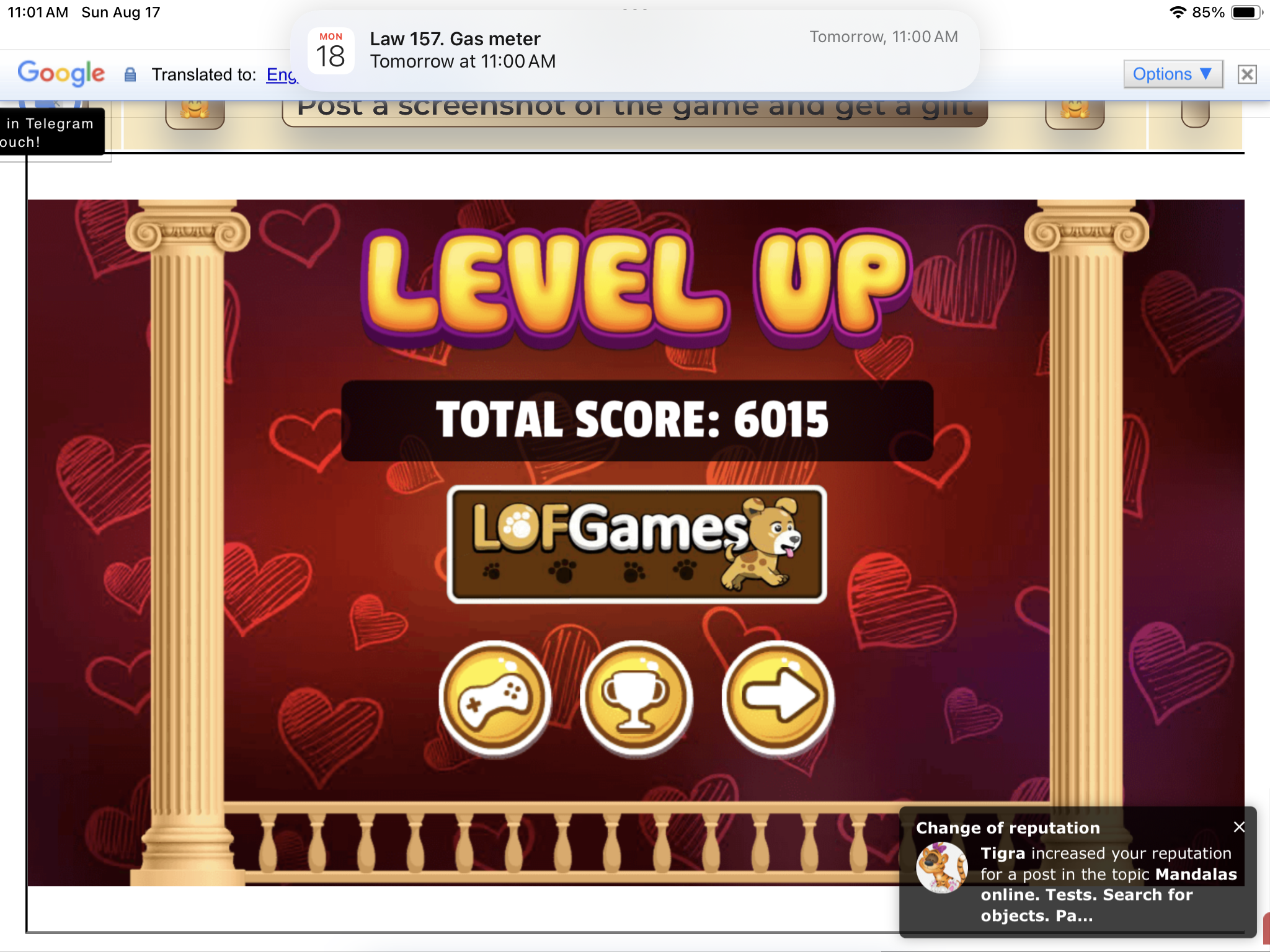Tap the battery indicator icon

[1247, 12]
